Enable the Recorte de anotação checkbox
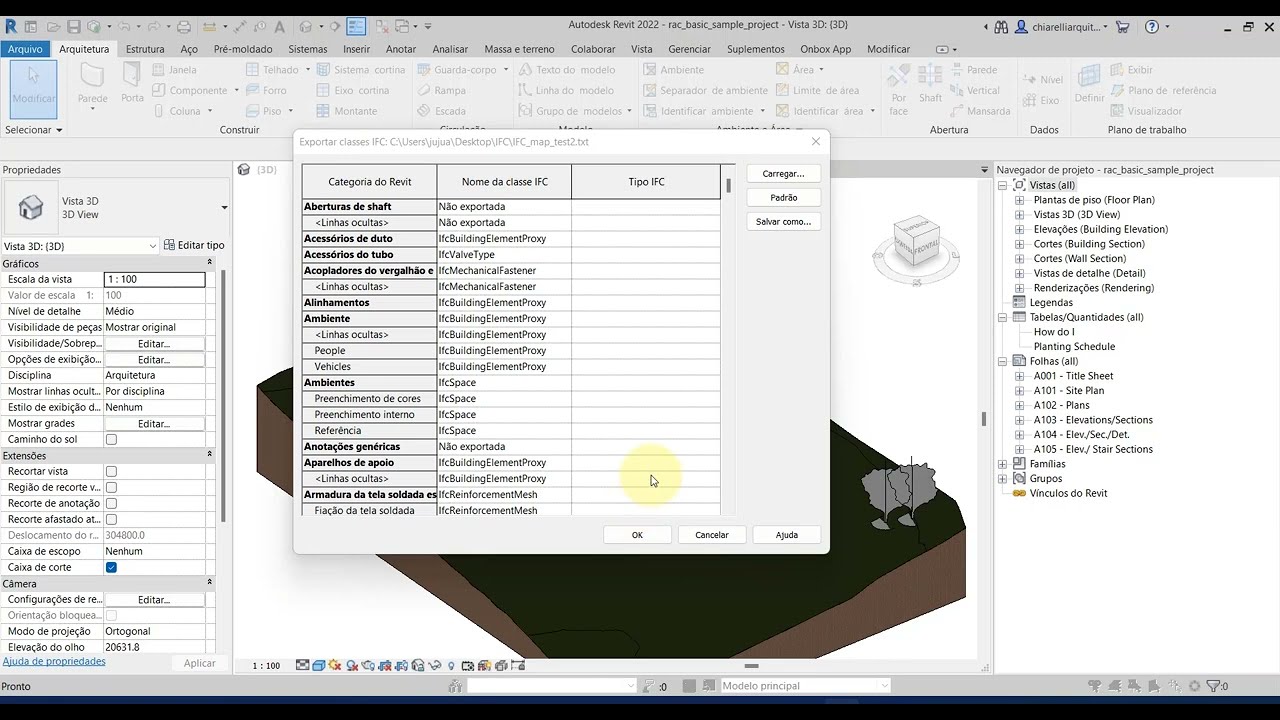Image resolution: width=1280 pixels, height=720 pixels. click(x=111, y=503)
